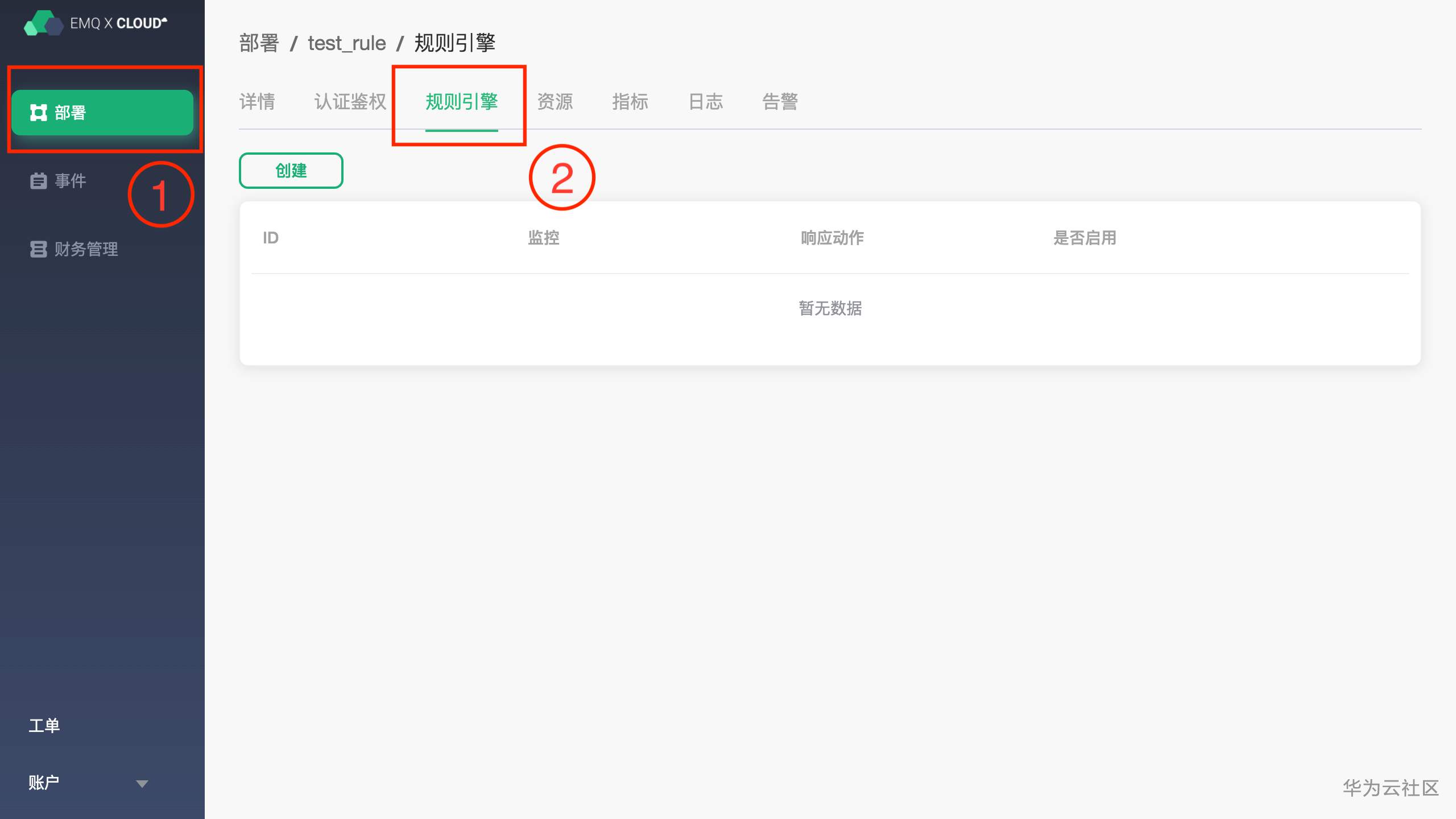Viewport: 1456px width, 819px height.
Task: Click test_rule in the breadcrumb
Action: tap(347, 43)
